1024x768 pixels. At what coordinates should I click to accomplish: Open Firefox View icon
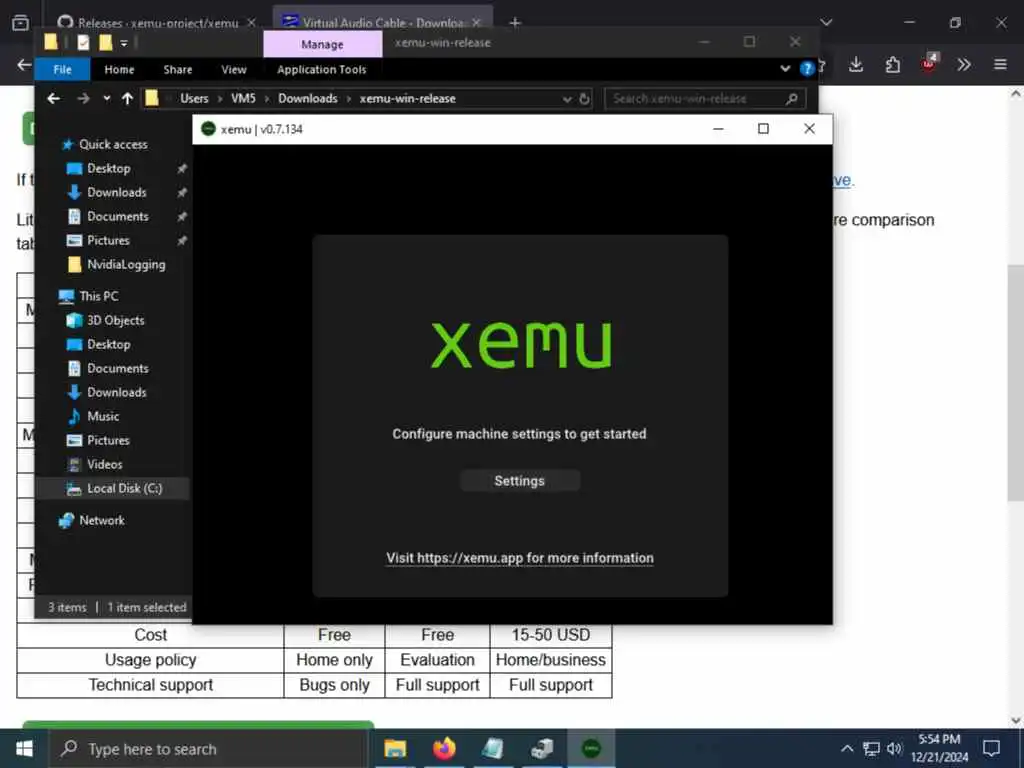[20, 23]
